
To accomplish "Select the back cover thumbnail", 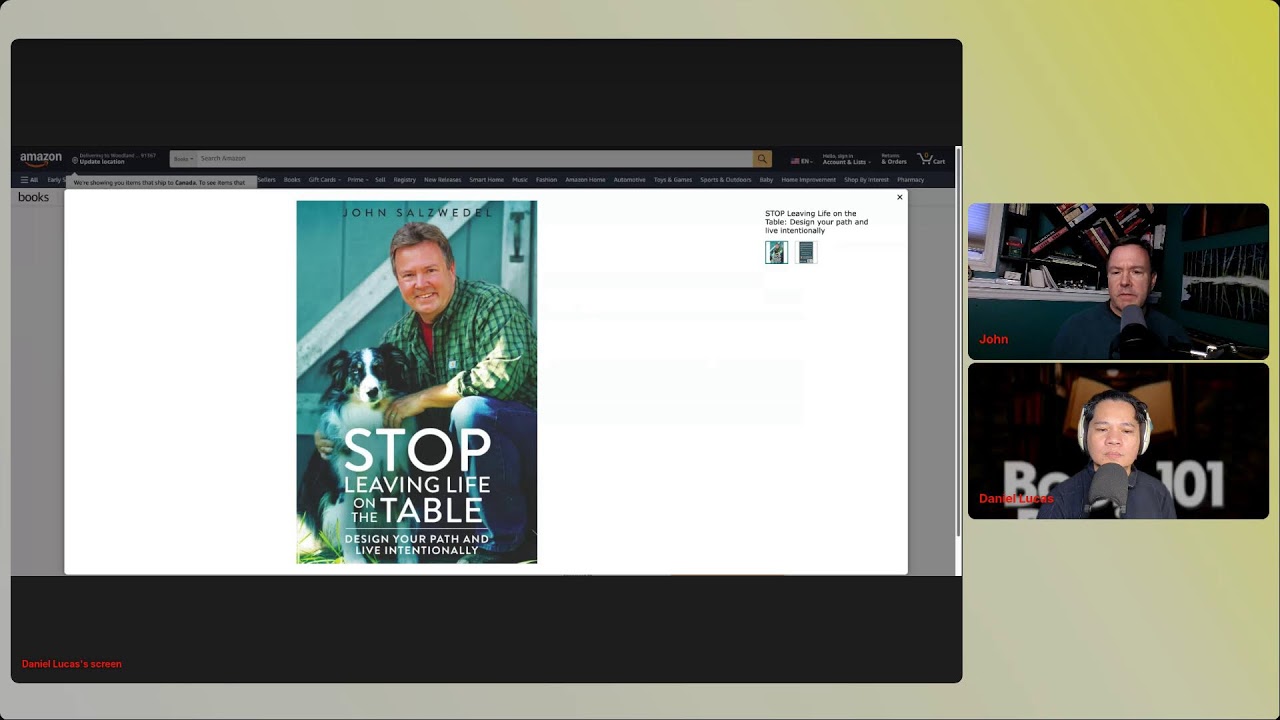I will pyautogui.click(x=806, y=252).
